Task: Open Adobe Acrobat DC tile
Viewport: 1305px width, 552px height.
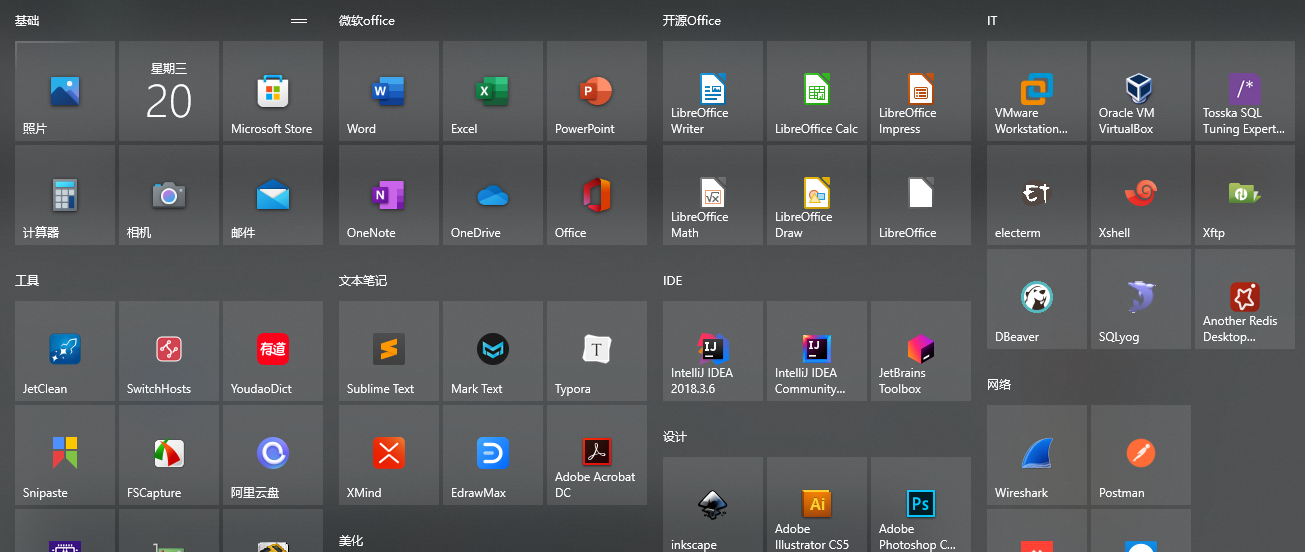Action: pos(597,455)
